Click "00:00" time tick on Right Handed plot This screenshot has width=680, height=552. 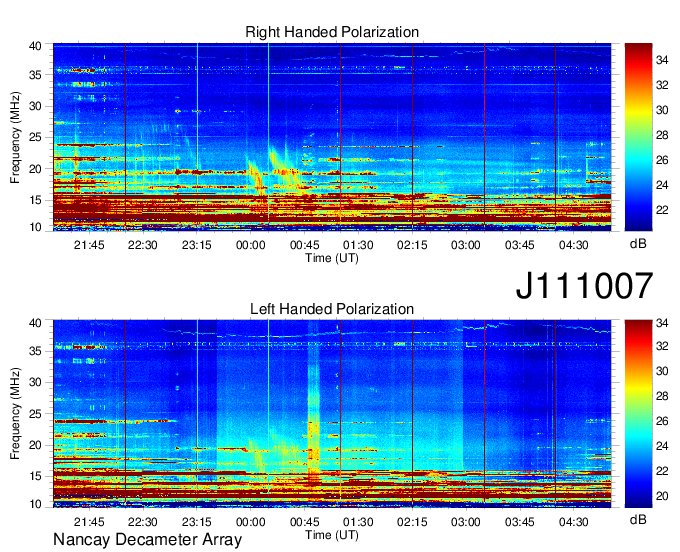[x=250, y=245]
